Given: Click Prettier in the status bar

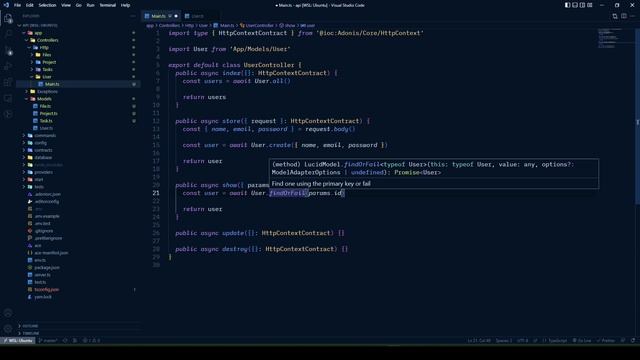Looking at the screenshot, I should [x=606, y=340].
